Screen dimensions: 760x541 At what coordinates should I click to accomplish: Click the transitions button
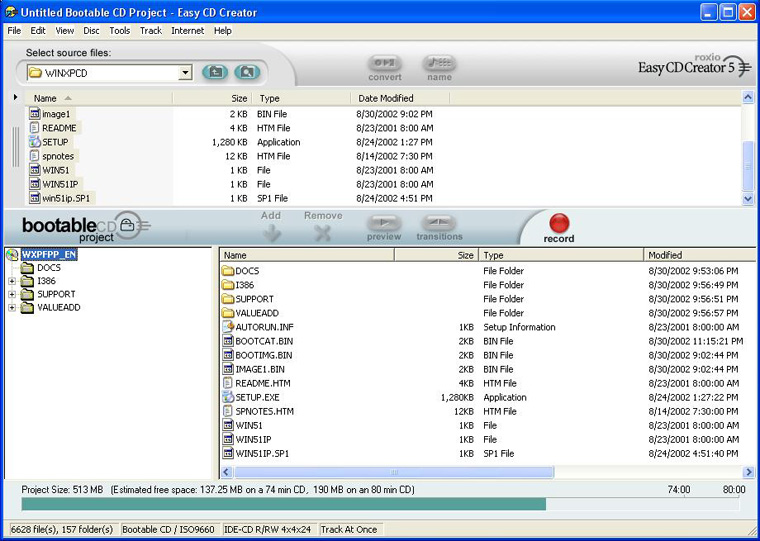coord(439,223)
